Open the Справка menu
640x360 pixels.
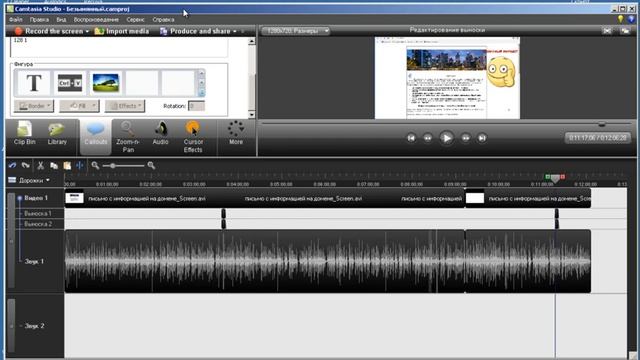[x=163, y=20]
